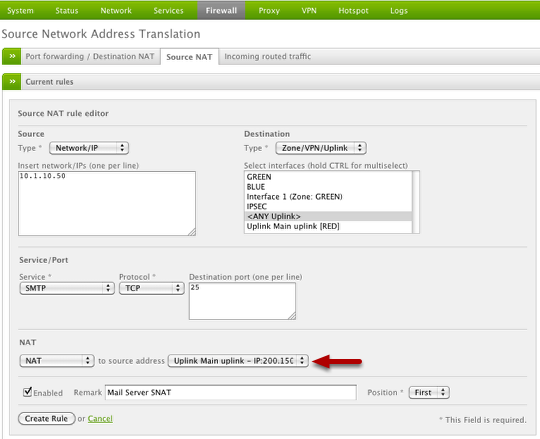The height and width of the screenshot is (439, 540).
Task: Open the Destination Type Zone/VPN/Uplink dropdown
Action: pos(321,148)
